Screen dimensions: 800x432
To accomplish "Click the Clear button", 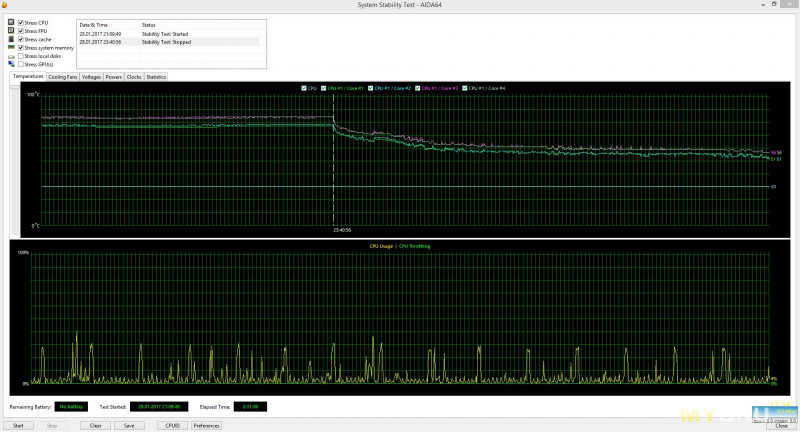I will tap(95, 425).
